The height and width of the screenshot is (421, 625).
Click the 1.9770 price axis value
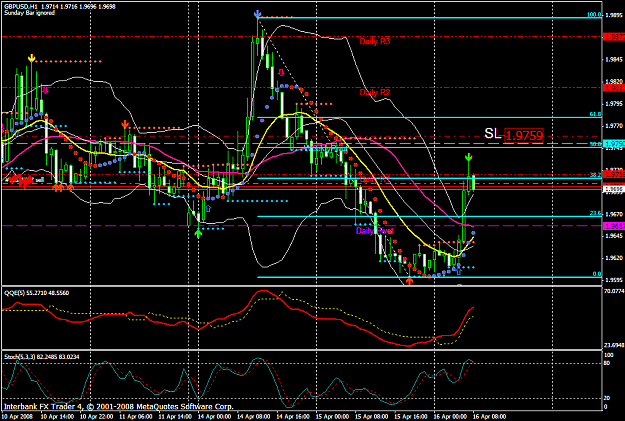613,126
